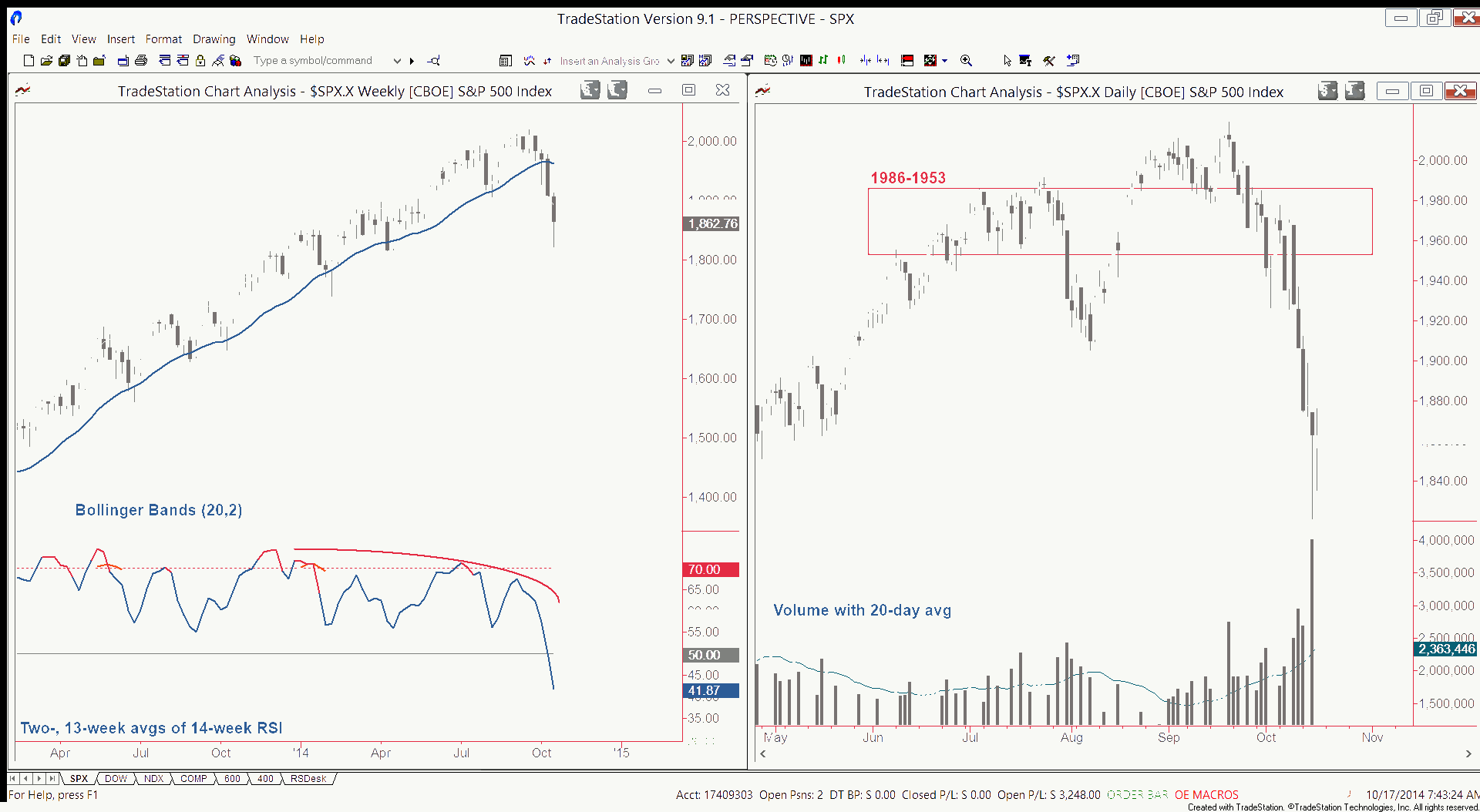Screen dimensions: 1480x812
Task: Click the Zoom in magnifier icon
Action: tap(966, 60)
